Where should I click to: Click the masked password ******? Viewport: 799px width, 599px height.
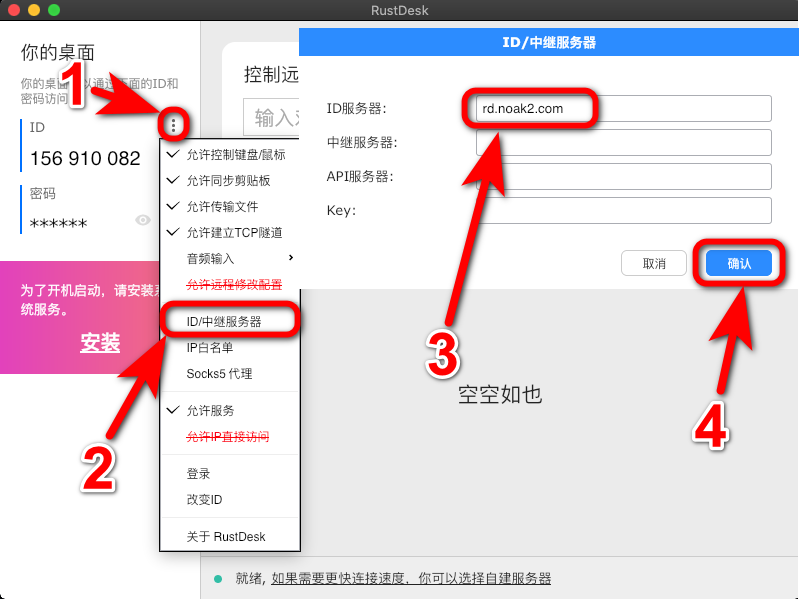click(x=59, y=223)
